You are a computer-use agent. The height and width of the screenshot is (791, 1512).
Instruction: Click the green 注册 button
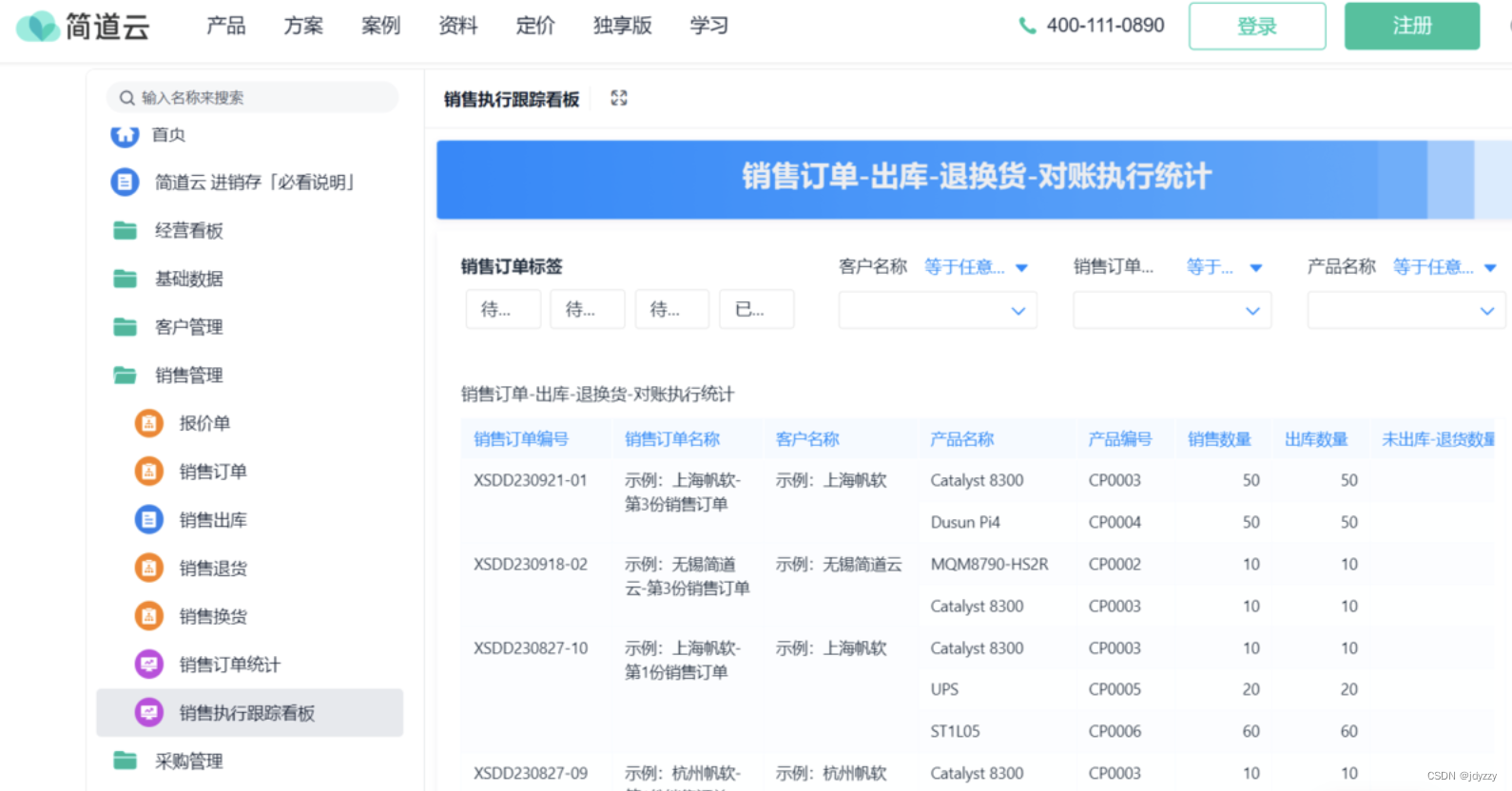(x=1411, y=26)
